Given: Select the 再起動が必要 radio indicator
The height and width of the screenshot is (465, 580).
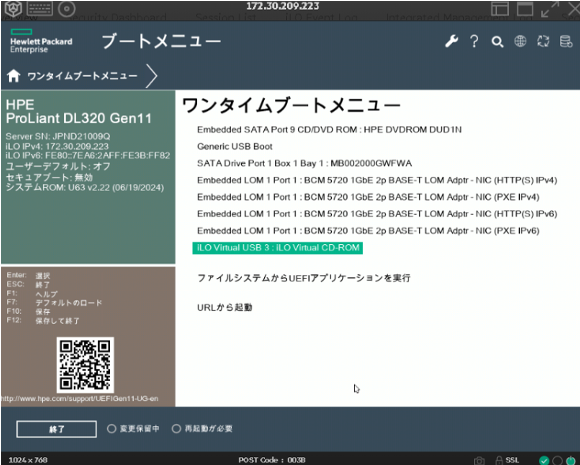Looking at the screenshot, I should pos(176,429).
